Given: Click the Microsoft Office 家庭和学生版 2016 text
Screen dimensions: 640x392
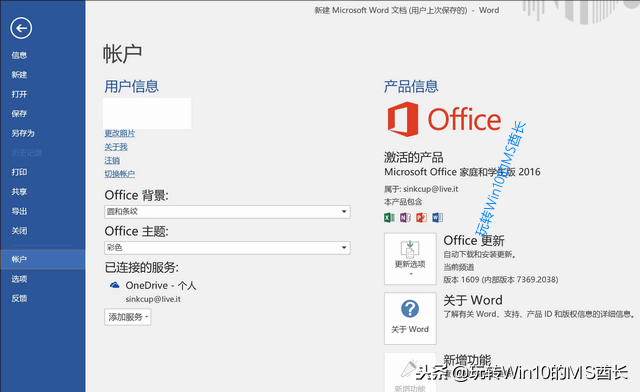Looking at the screenshot, I should (x=462, y=172).
